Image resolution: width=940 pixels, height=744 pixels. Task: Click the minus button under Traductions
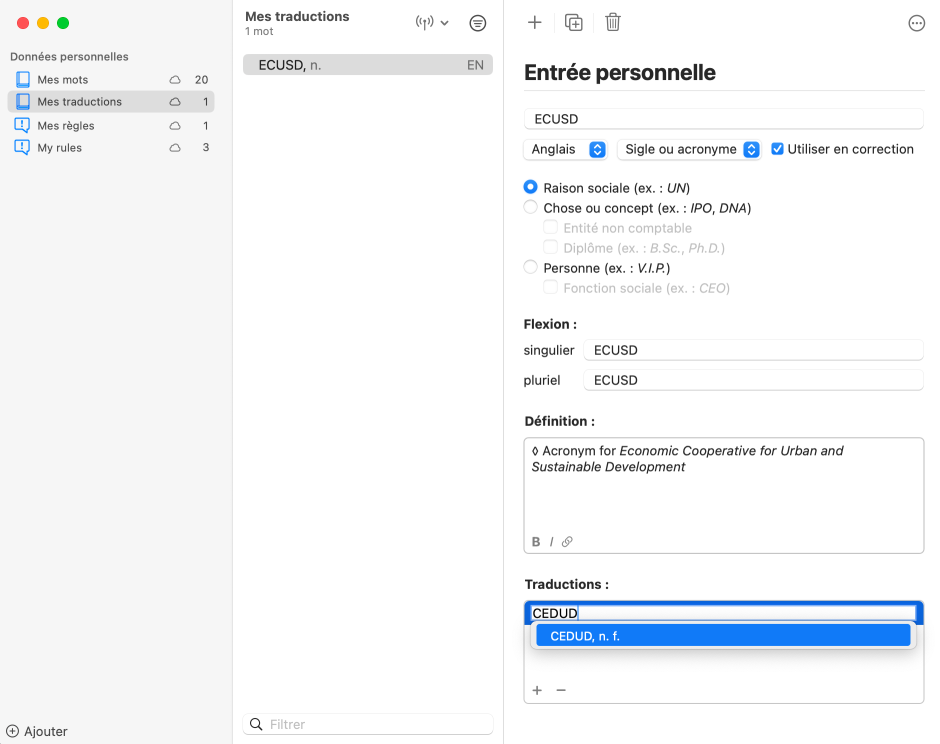tap(561, 690)
